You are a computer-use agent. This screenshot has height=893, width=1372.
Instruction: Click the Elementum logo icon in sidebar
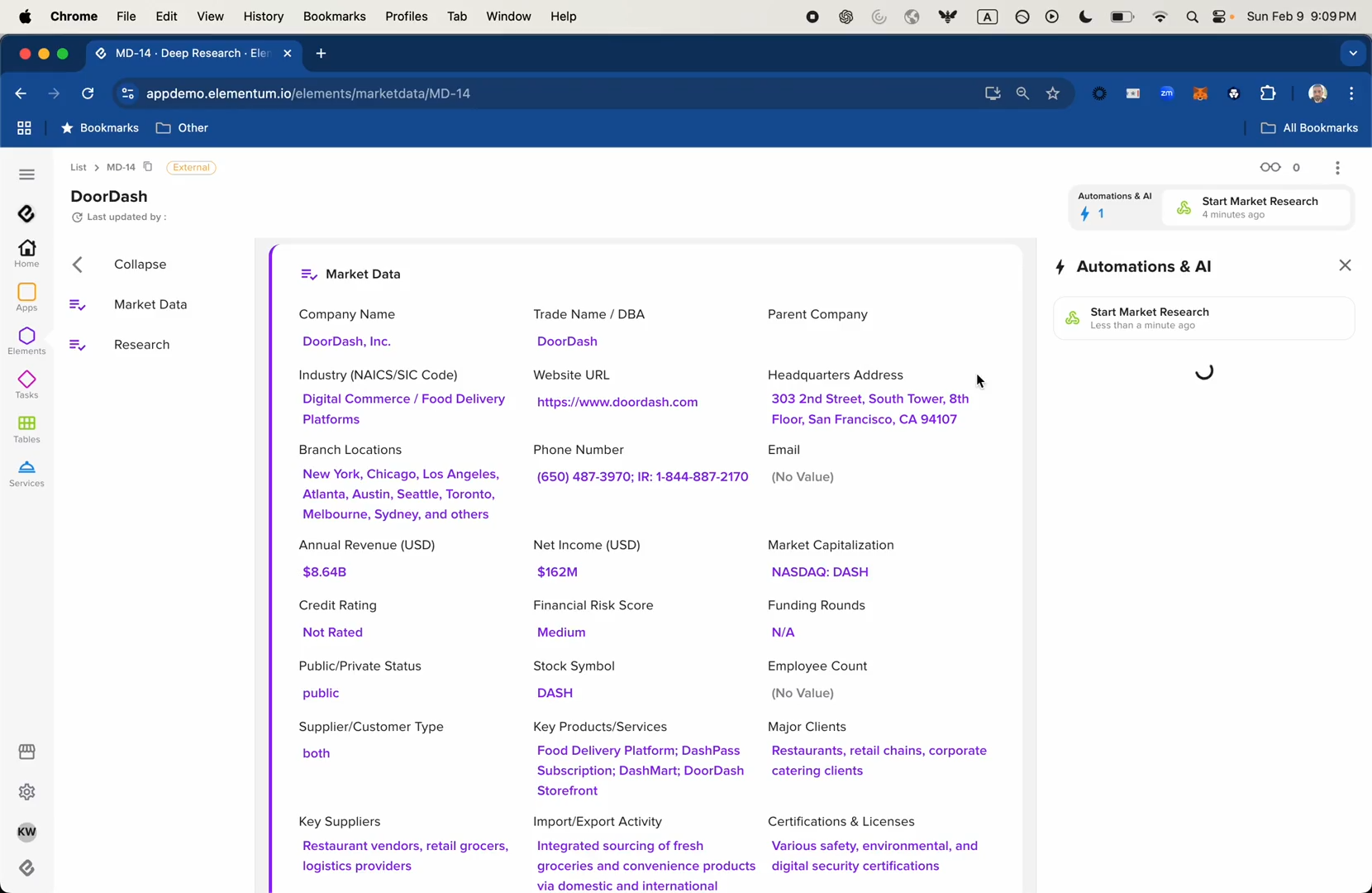(26, 213)
